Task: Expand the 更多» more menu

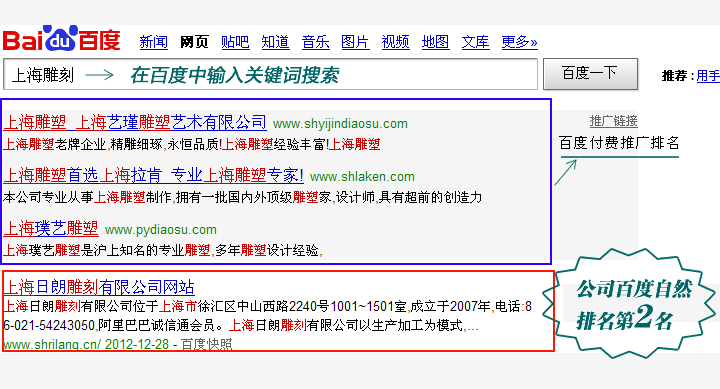Action: [519, 42]
